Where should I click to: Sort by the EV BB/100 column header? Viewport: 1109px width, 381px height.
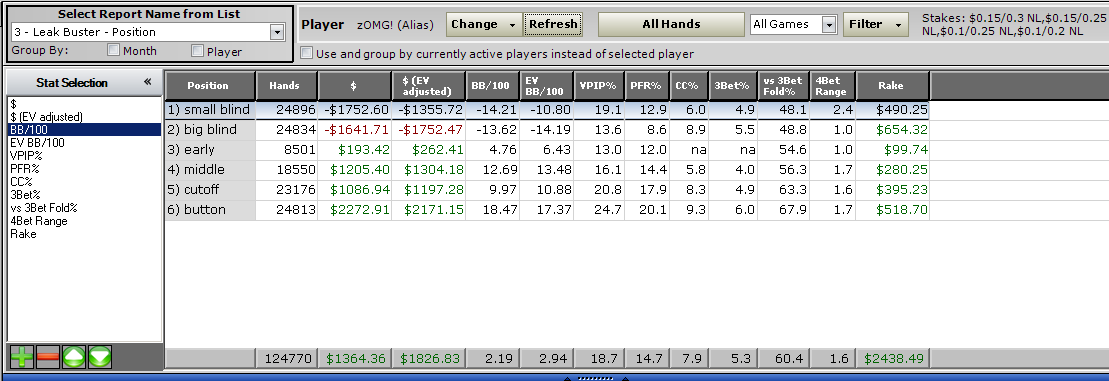[x=546, y=86]
